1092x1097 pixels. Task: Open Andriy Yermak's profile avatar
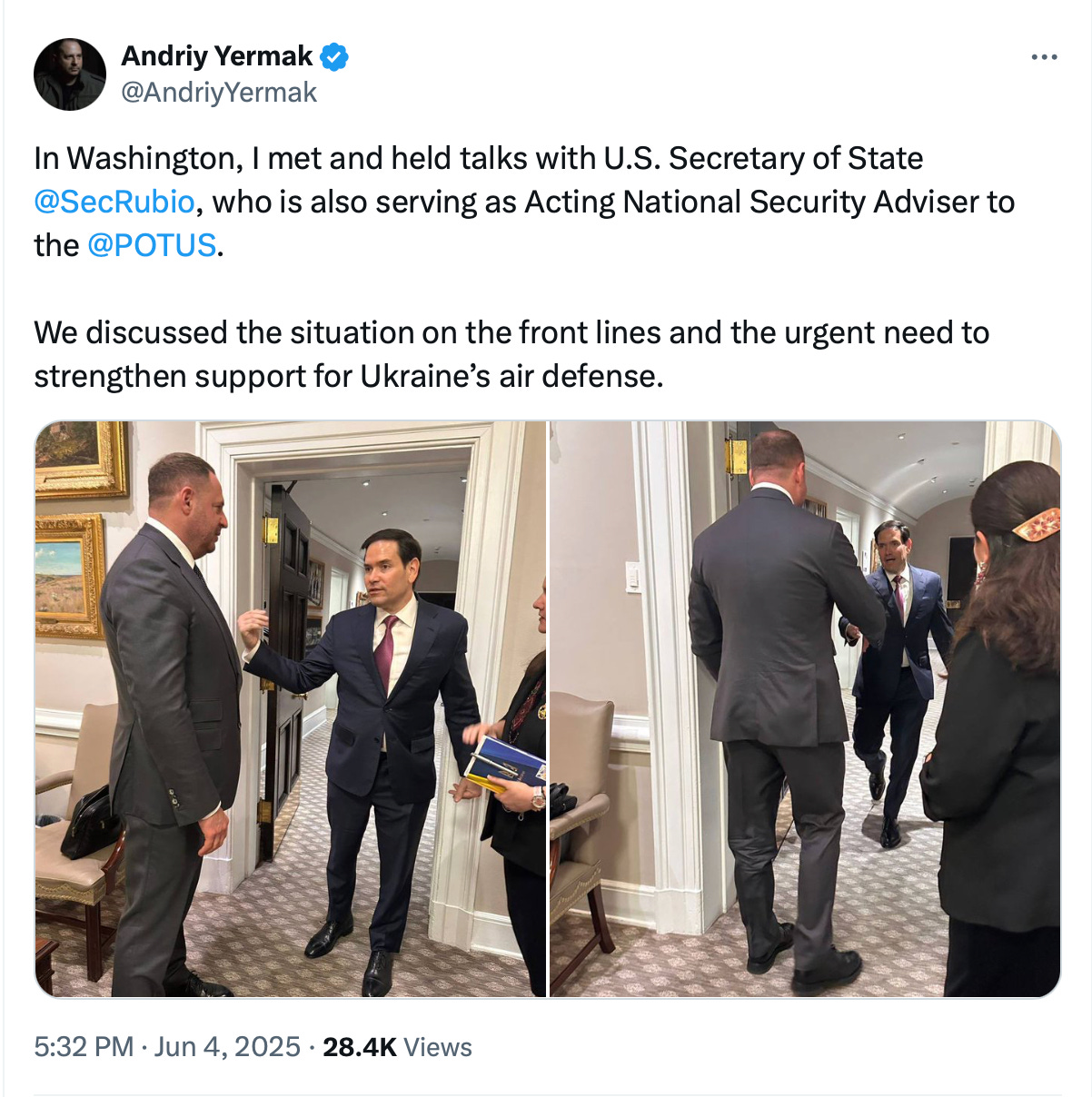[x=70, y=74]
